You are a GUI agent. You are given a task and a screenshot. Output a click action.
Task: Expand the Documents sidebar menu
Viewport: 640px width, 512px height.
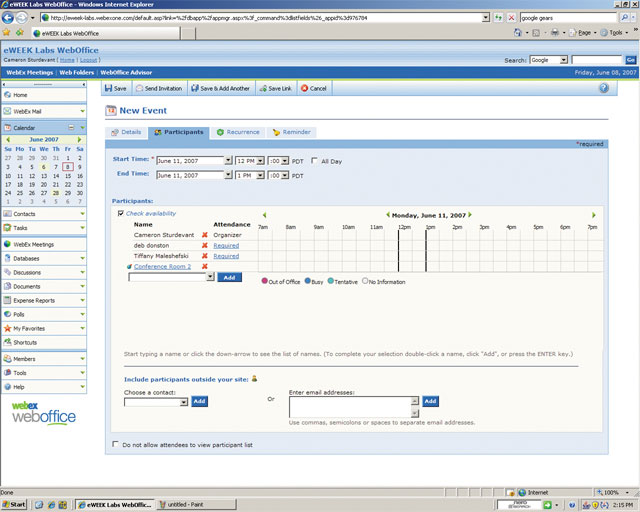[x=82, y=286]
